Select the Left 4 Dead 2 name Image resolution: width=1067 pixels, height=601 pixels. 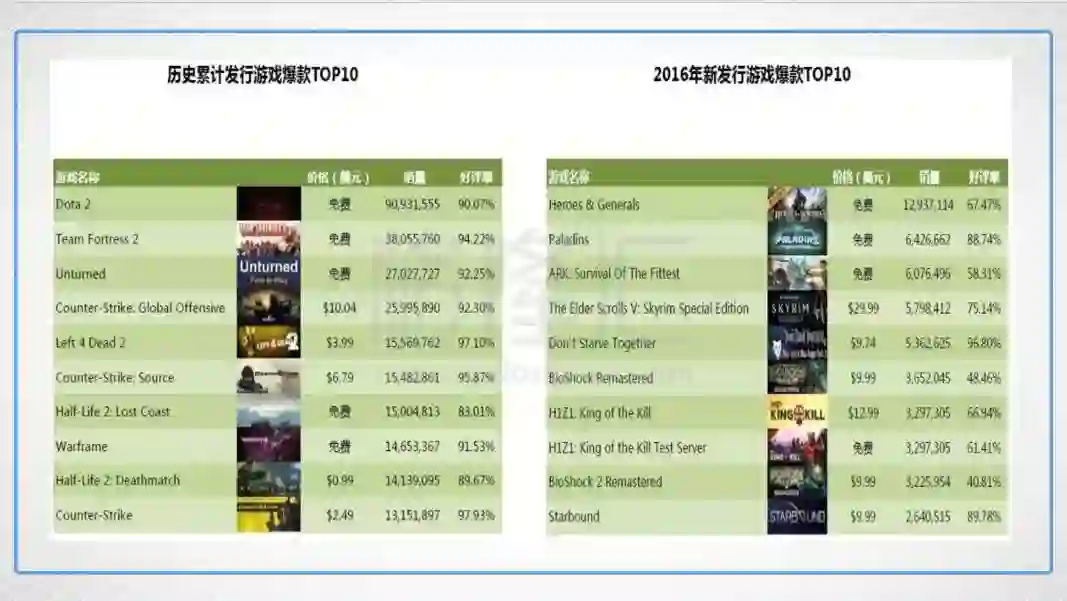[91, 342]
